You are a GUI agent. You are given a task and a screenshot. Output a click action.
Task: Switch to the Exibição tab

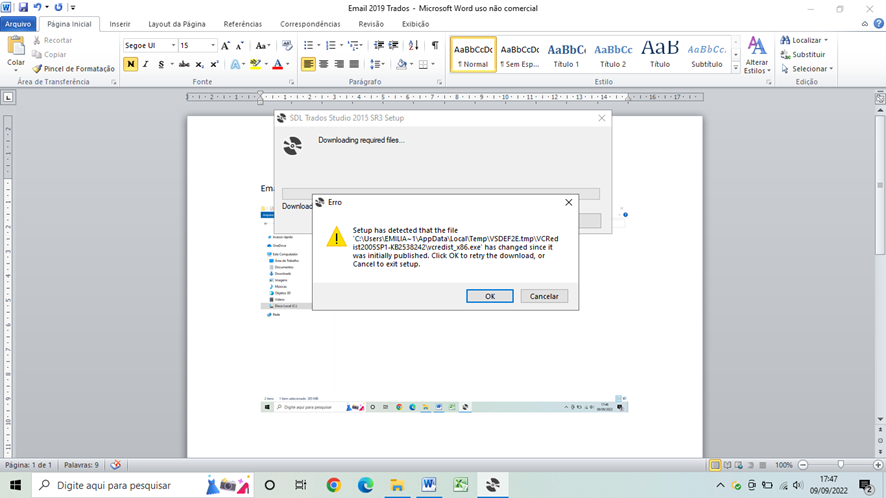415,24
